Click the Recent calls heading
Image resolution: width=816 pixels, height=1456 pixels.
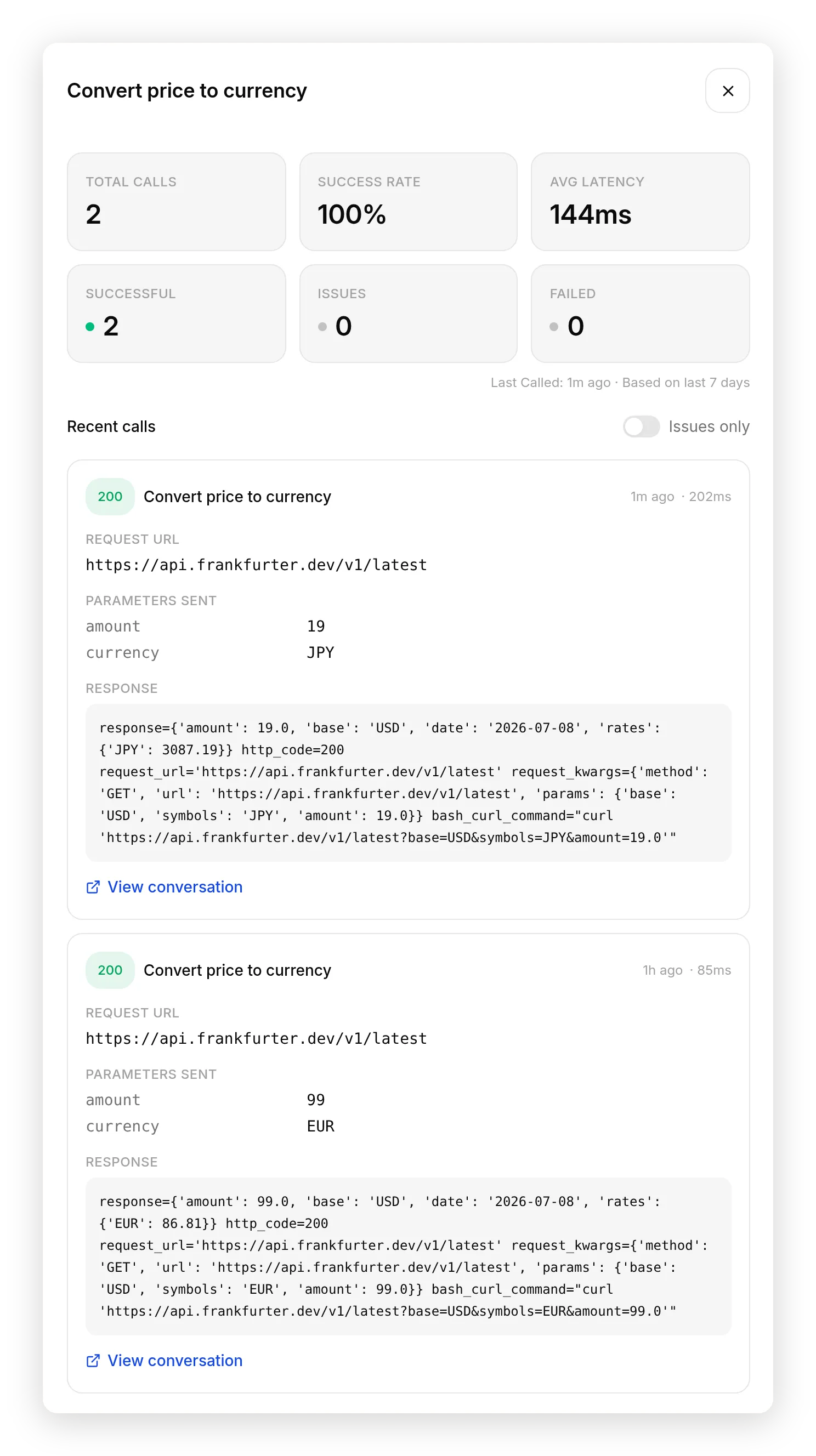point(111,426)
